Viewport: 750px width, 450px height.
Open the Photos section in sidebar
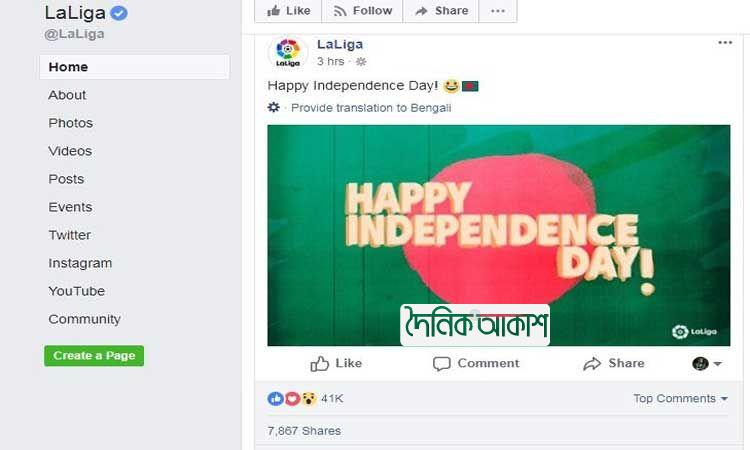click(71, 123)
